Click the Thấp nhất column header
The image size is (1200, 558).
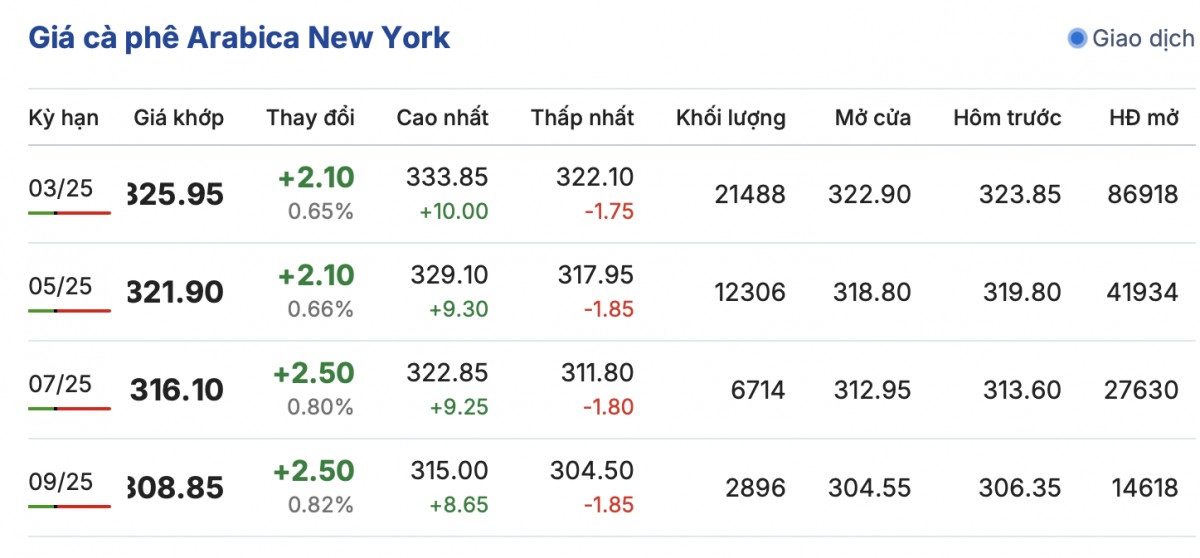[x=582, y=118]
